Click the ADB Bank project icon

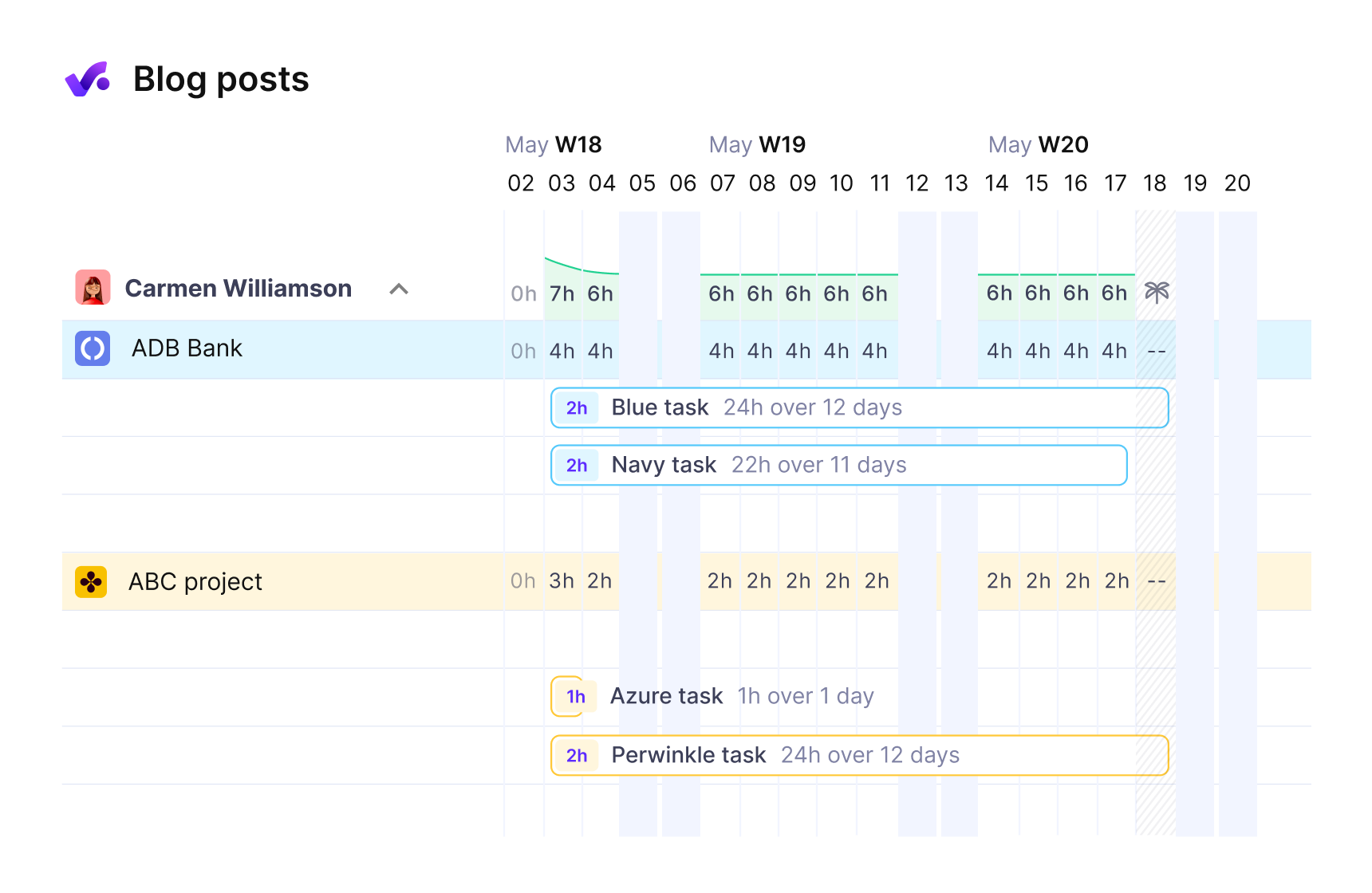coord(93,348)
